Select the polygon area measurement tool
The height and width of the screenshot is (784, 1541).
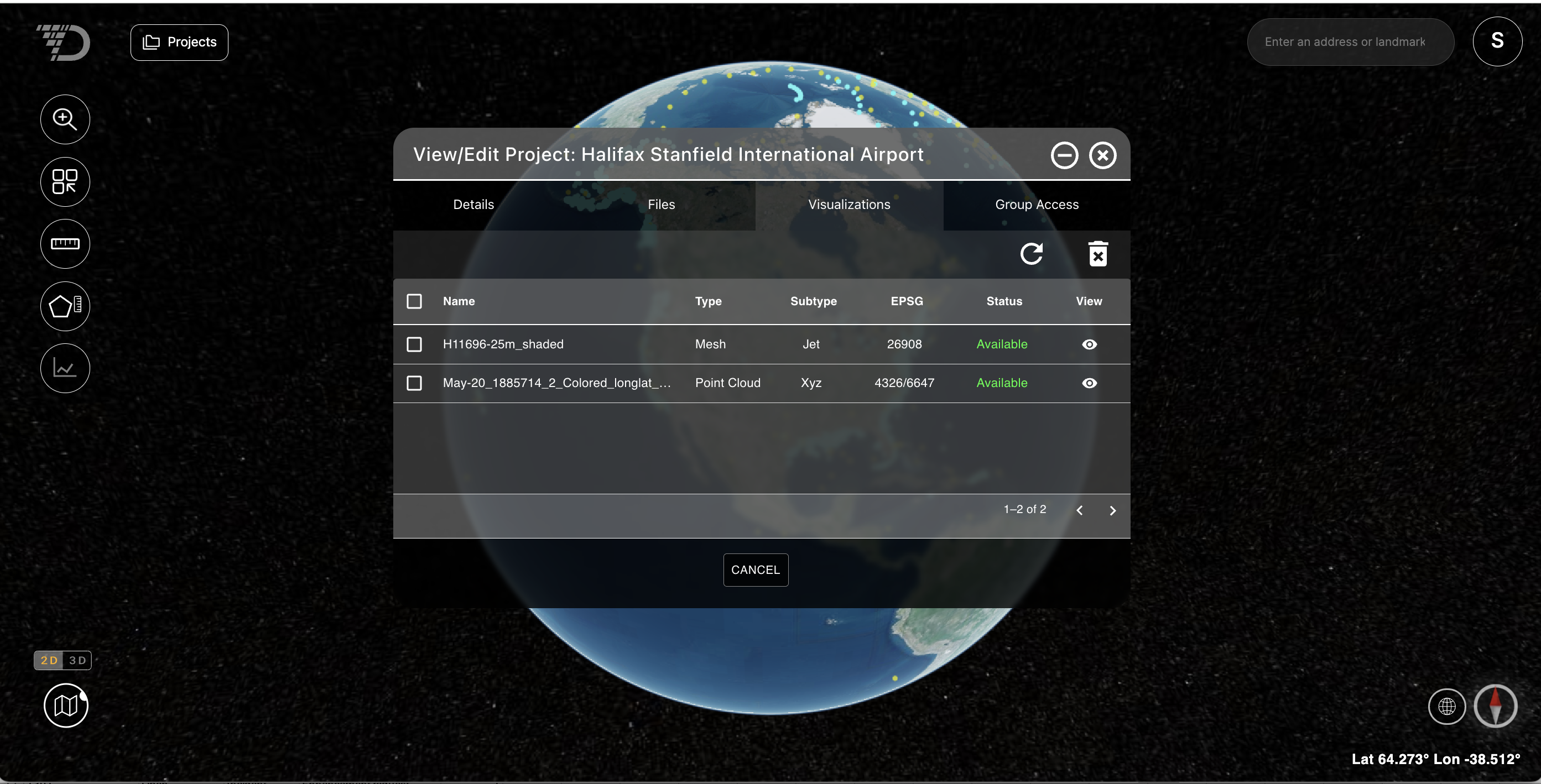[x=65, y=306]
